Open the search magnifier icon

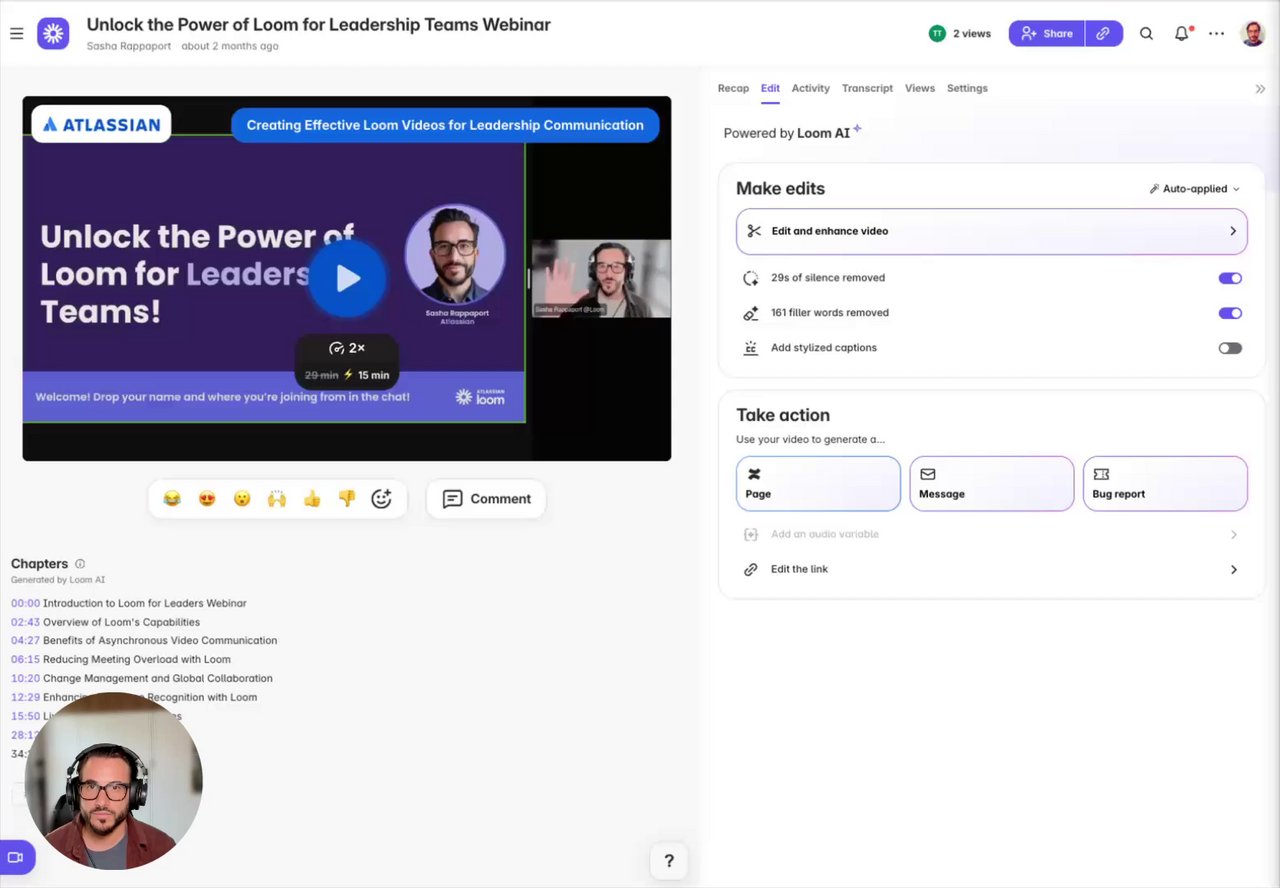click(x=1146, y=33)
